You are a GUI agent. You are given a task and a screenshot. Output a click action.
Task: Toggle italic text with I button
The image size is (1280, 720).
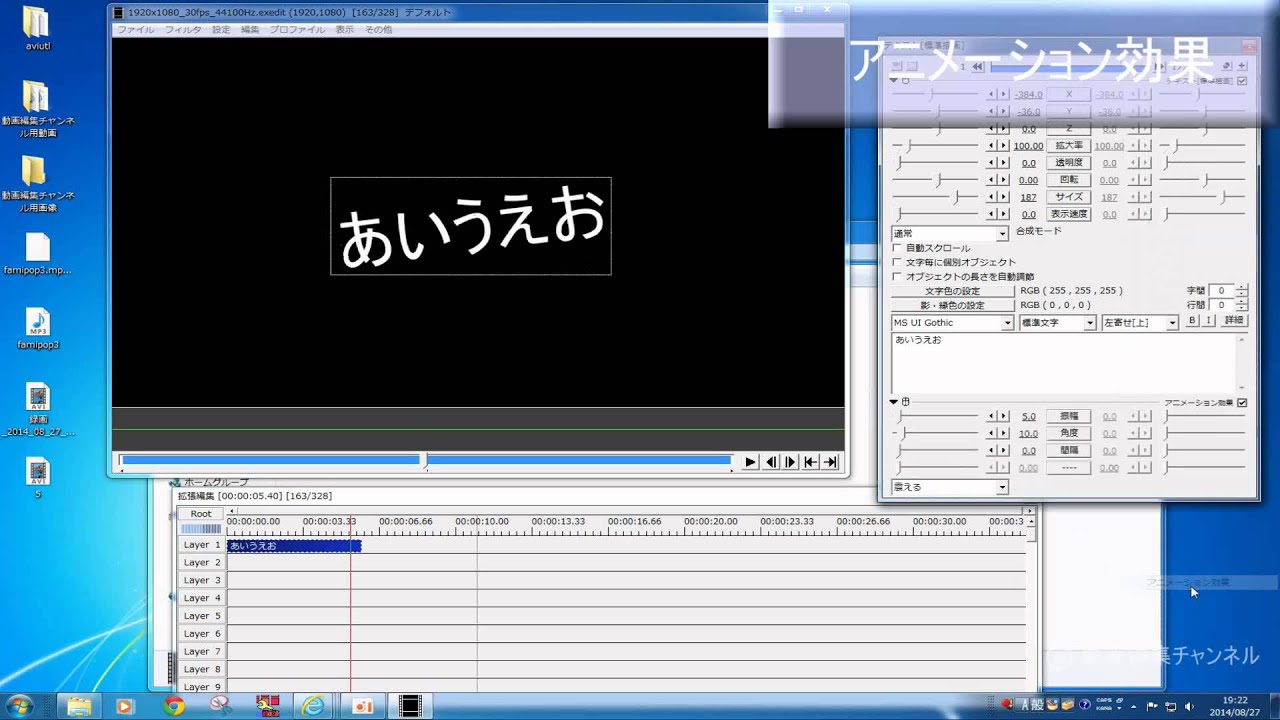(1208, 320)
